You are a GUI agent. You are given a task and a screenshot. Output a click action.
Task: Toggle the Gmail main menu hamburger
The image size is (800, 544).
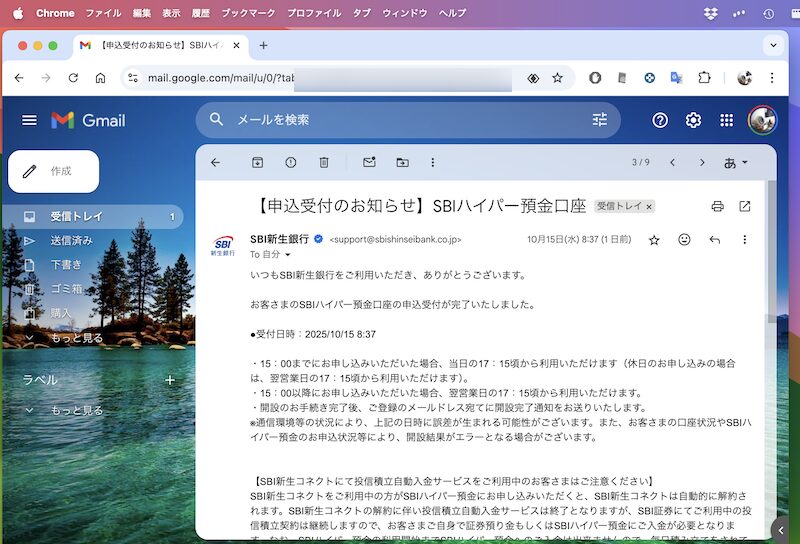coord(29,120)
